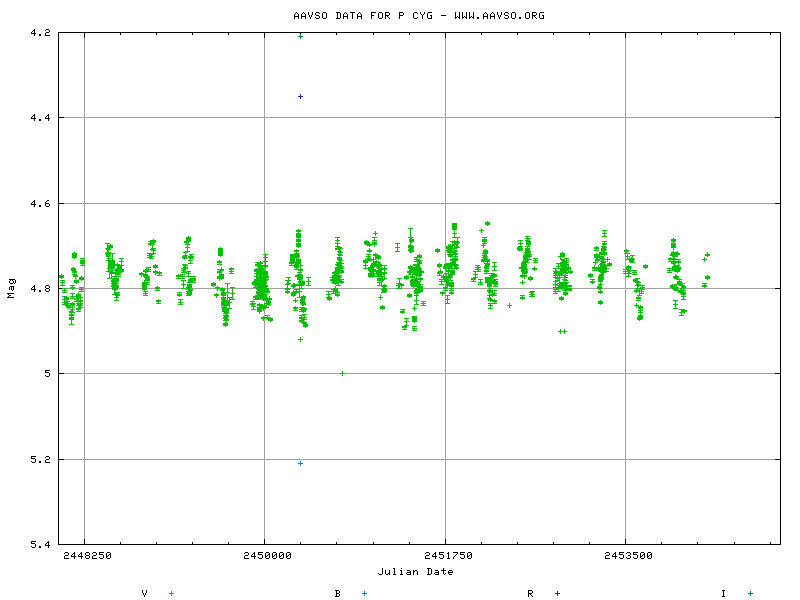Select the R band legend marker
Viewport: 800px width, 600px height.
point(557,591)
